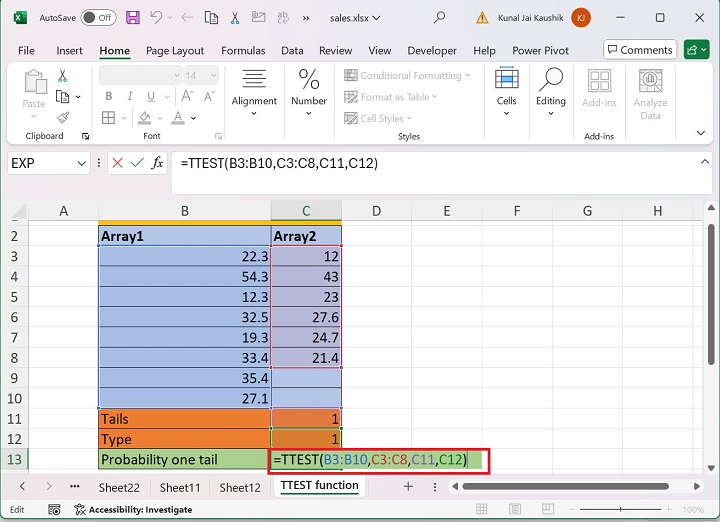The width and height of the screenshot is (720, 522).
Task: Expand the Name Box dropdown
Action: tap(81, 163)
